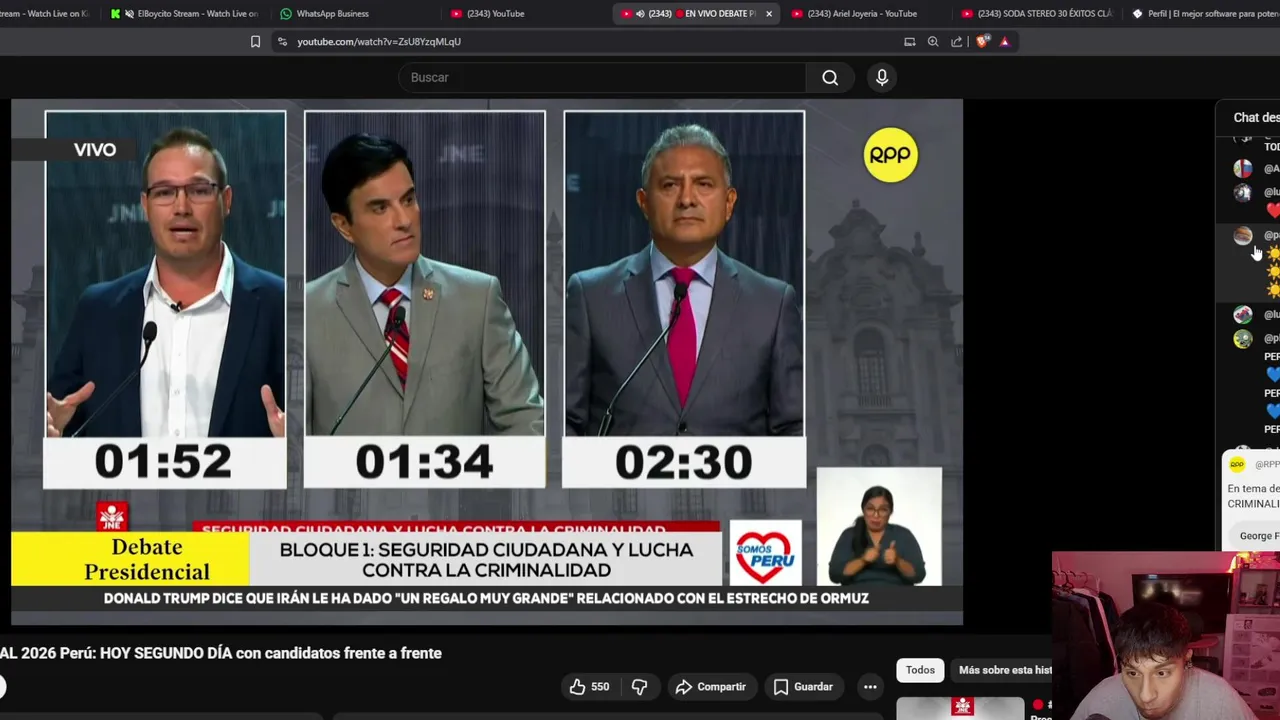
Task: Click muted speaker icon on ElBoycito tab
Action: [129, 14]
